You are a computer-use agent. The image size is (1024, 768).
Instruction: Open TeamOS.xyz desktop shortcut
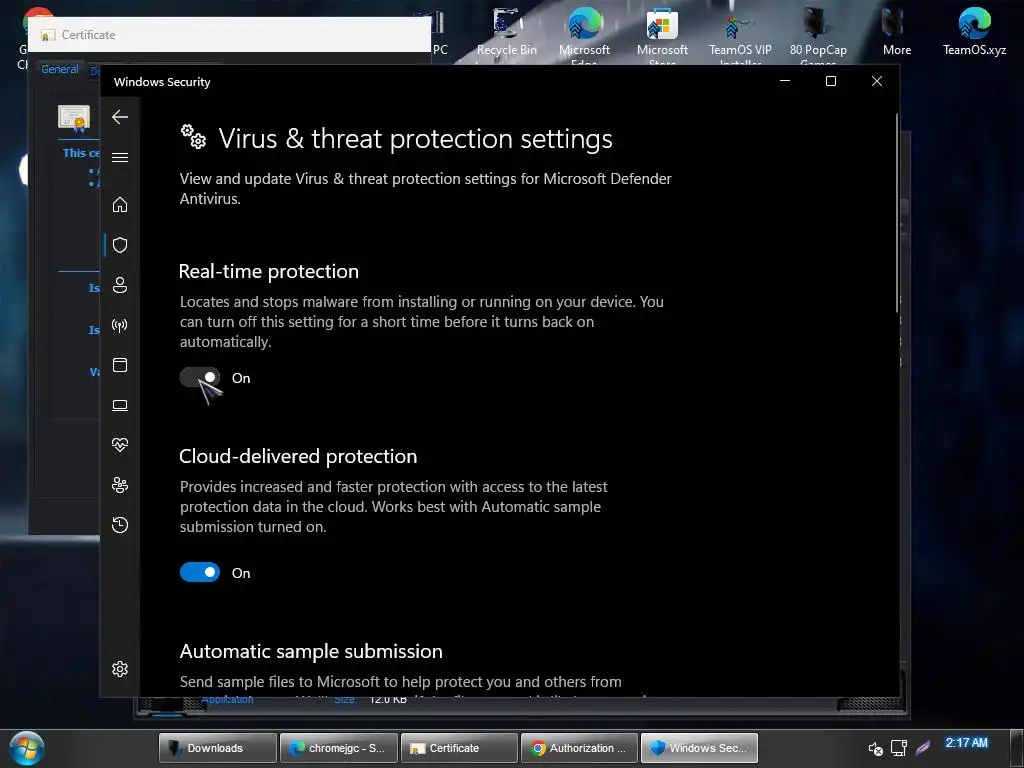974,33
